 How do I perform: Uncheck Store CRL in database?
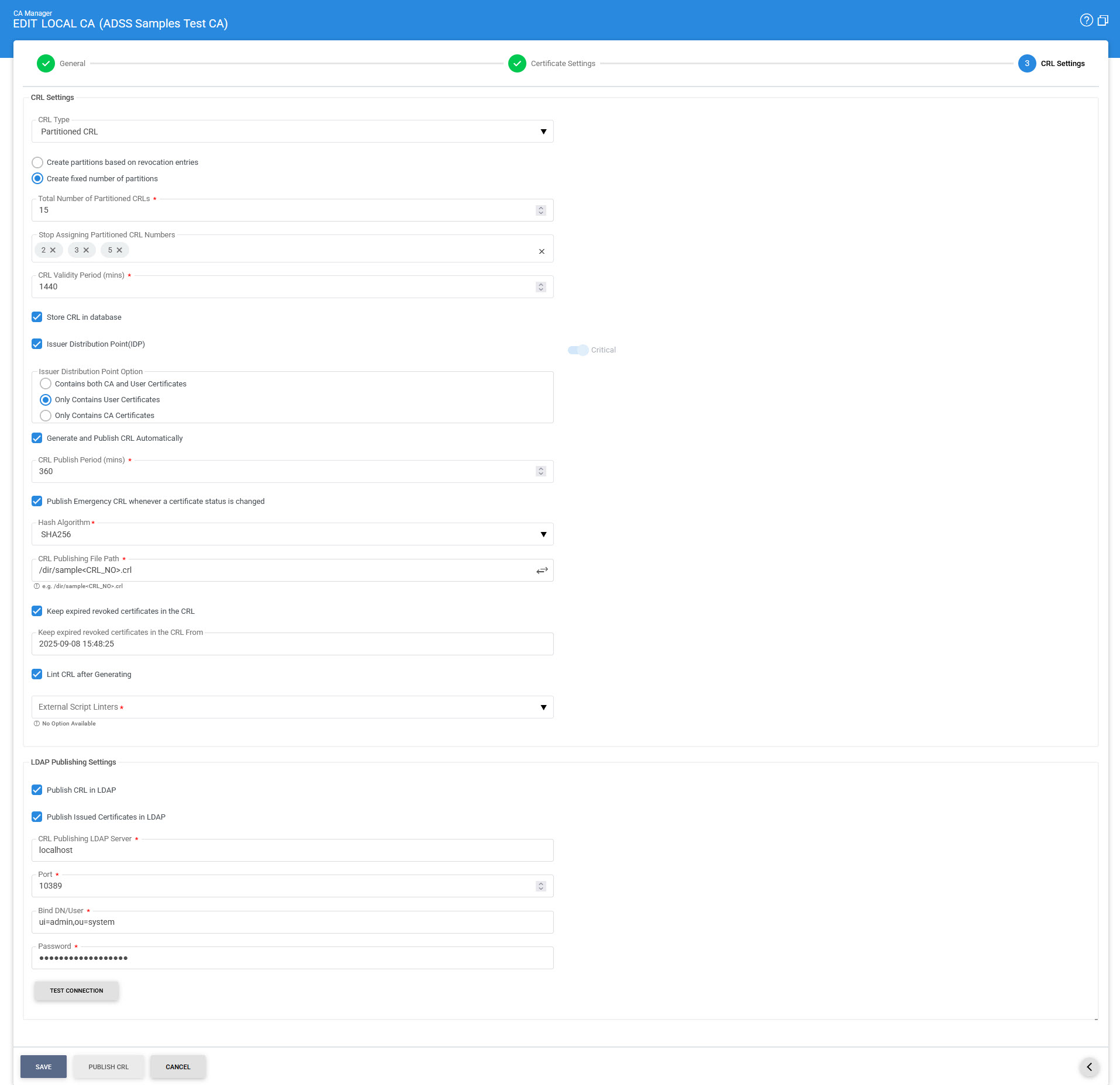pyautogui.click(x=37, y=317)
